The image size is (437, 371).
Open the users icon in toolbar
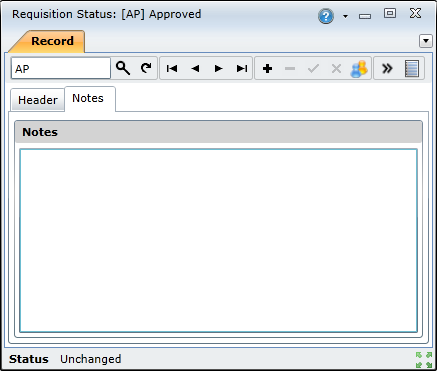pos(359,69)
